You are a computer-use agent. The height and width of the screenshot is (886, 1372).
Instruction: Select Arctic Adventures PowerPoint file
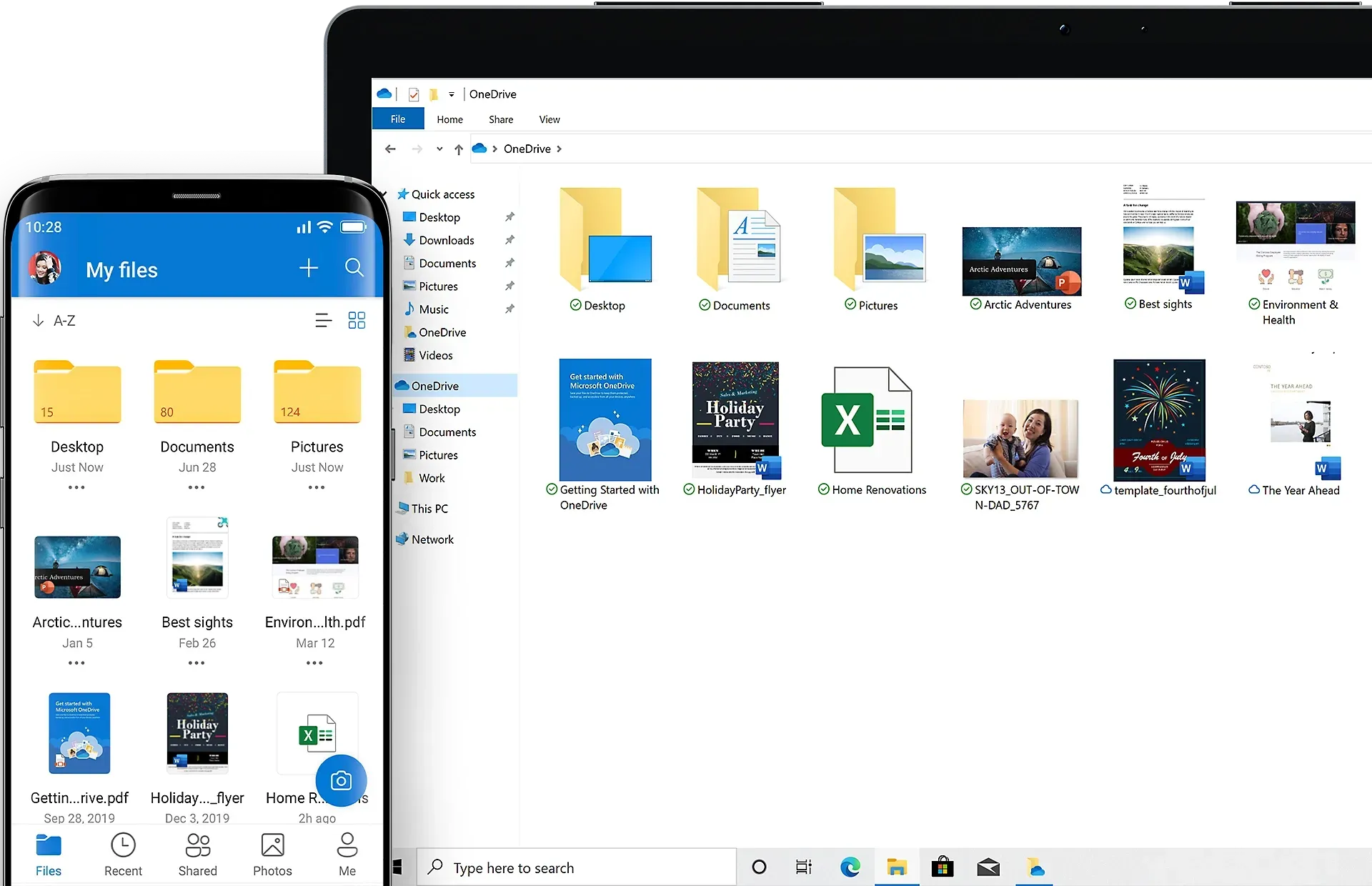[x=1021, y=269]
